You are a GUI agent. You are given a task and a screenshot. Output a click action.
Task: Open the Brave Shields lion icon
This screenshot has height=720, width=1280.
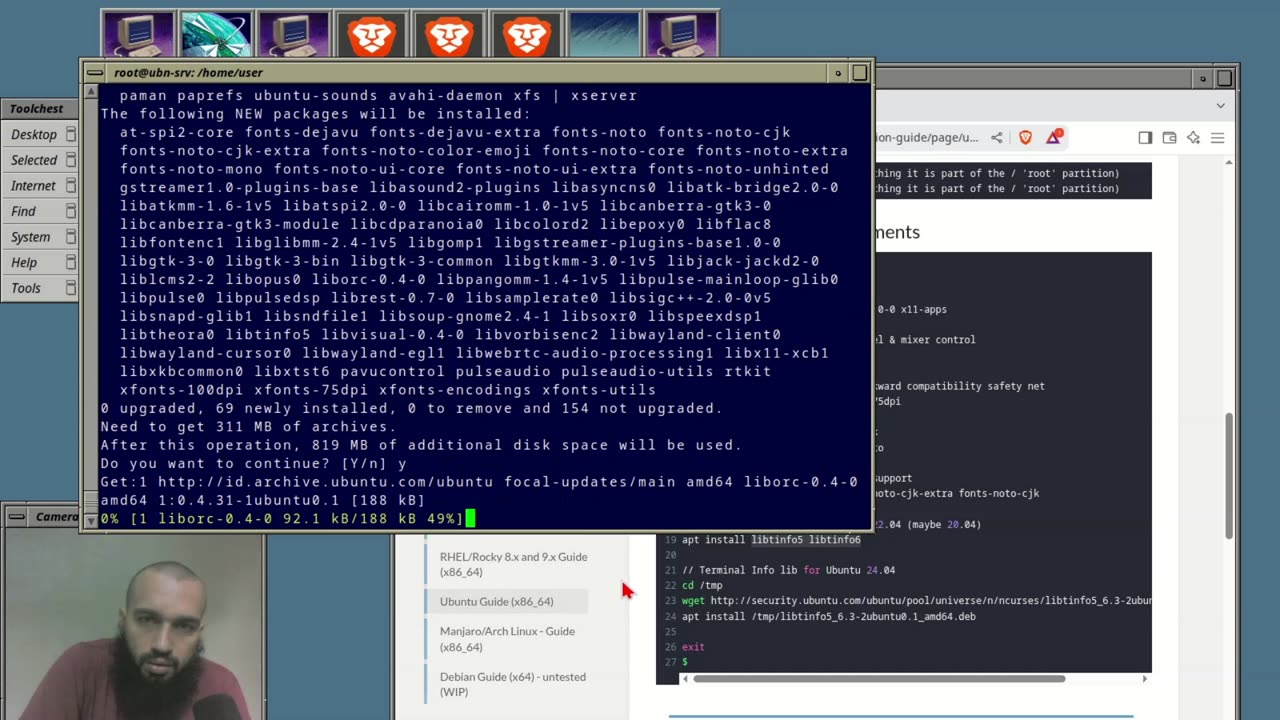pos(1025,138)
